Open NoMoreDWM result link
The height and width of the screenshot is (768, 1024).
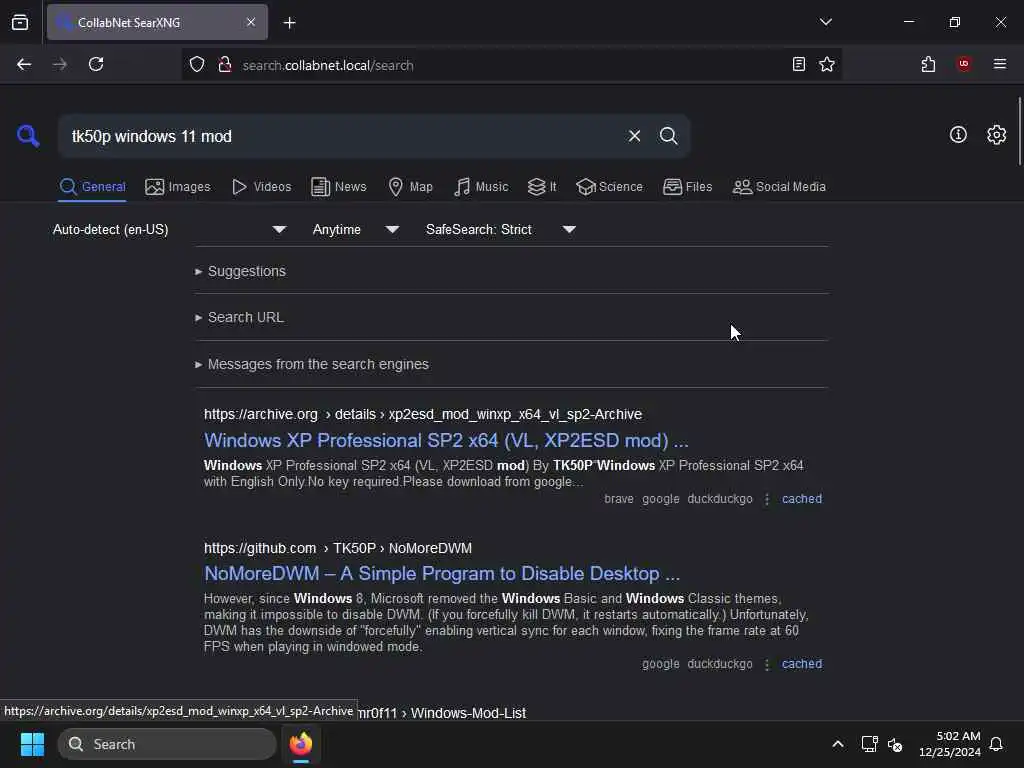442,573
